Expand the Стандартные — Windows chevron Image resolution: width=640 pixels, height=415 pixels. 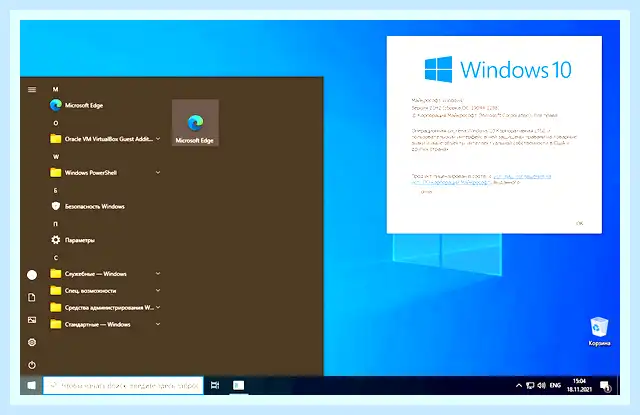point(158,324)
